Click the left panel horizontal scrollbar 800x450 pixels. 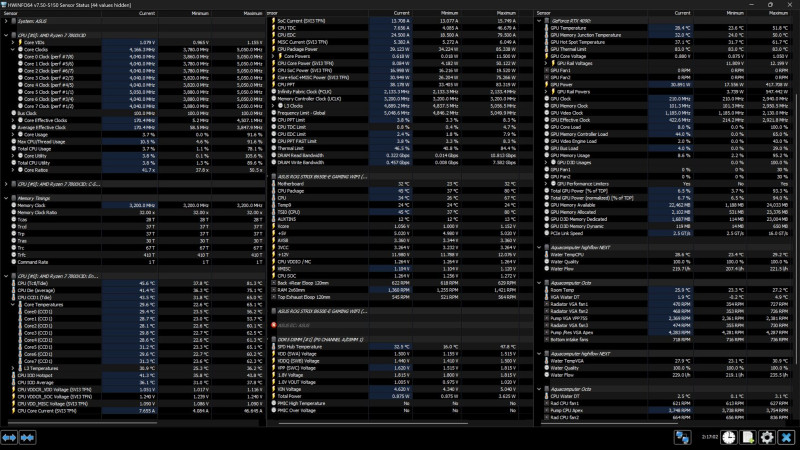tap(82, 423)
